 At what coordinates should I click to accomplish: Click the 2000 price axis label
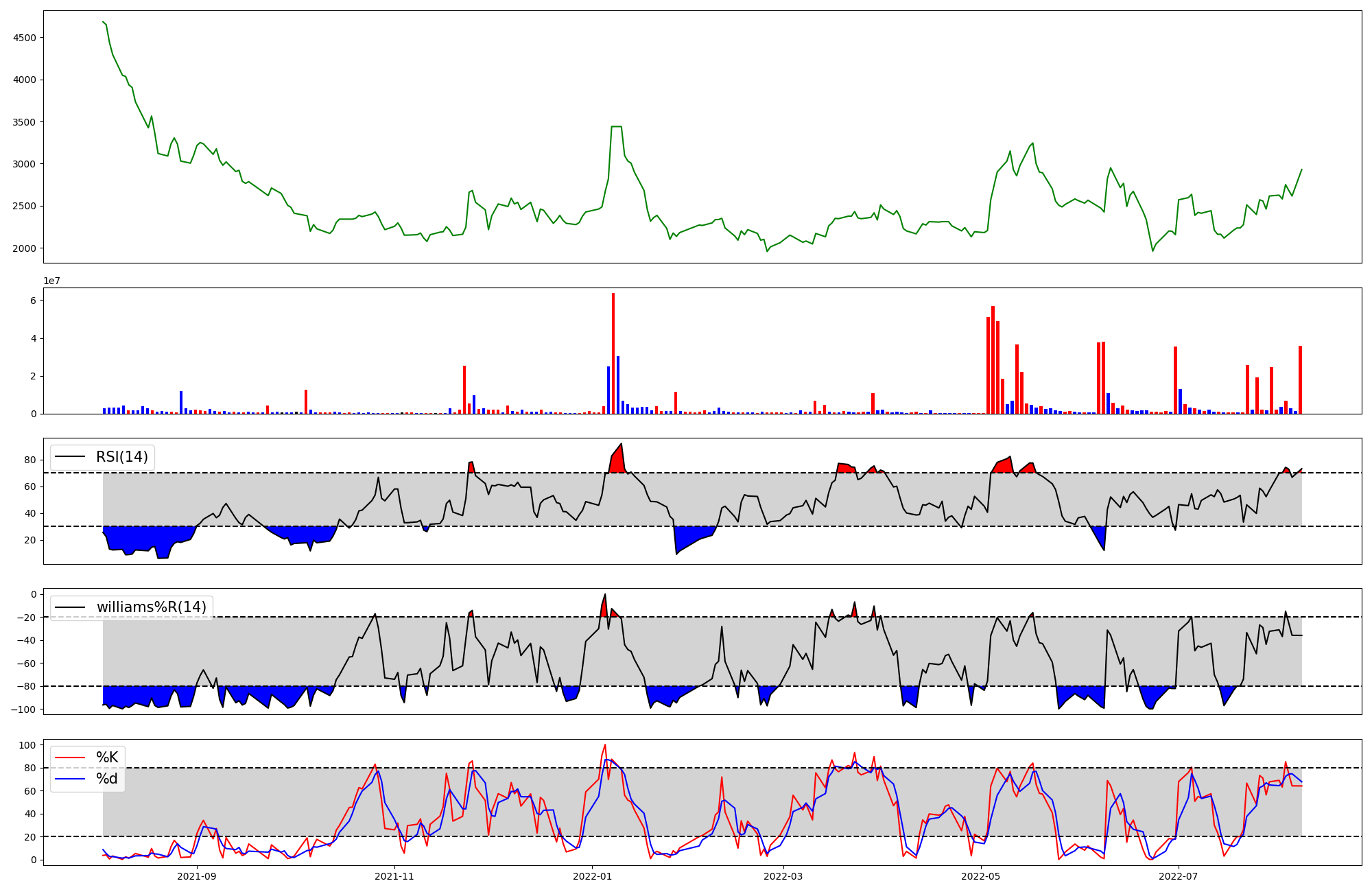(x=25, y=248)
